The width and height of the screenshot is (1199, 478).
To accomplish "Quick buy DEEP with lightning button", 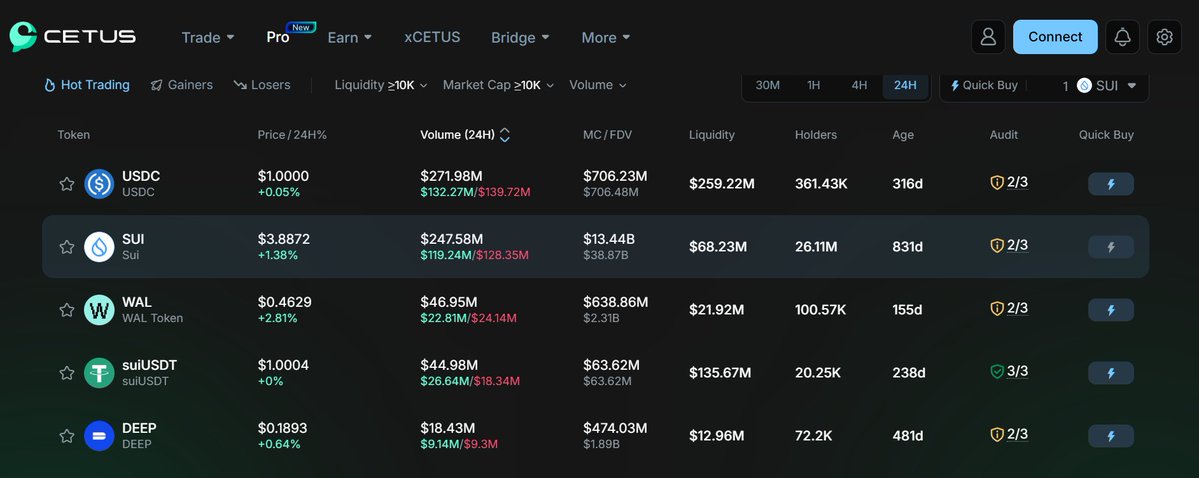I will (1110, 436).
